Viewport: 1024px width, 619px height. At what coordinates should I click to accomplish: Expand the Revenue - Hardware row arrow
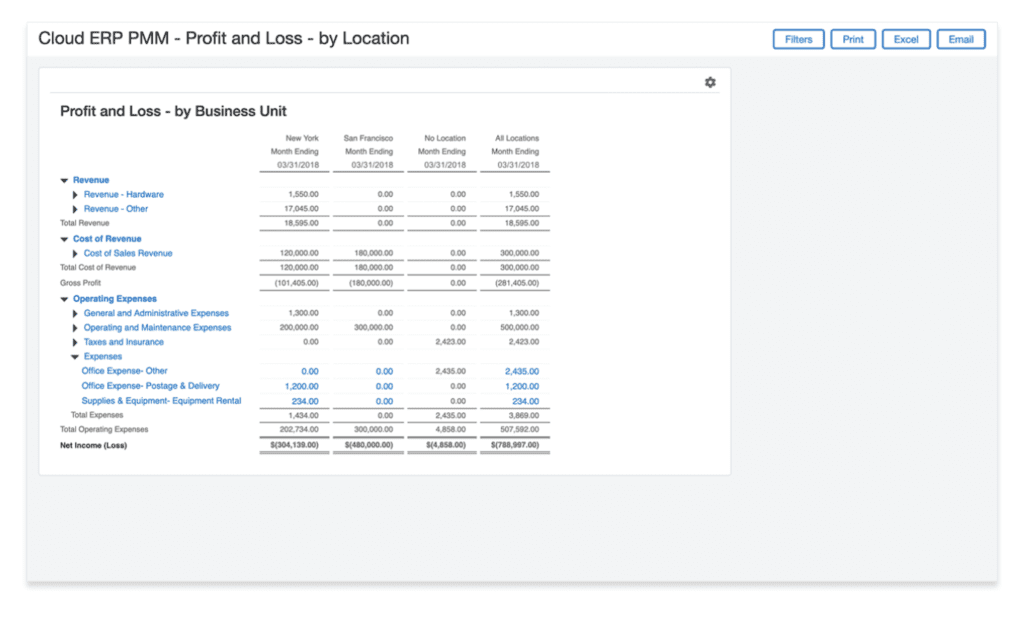pos(76,195)
